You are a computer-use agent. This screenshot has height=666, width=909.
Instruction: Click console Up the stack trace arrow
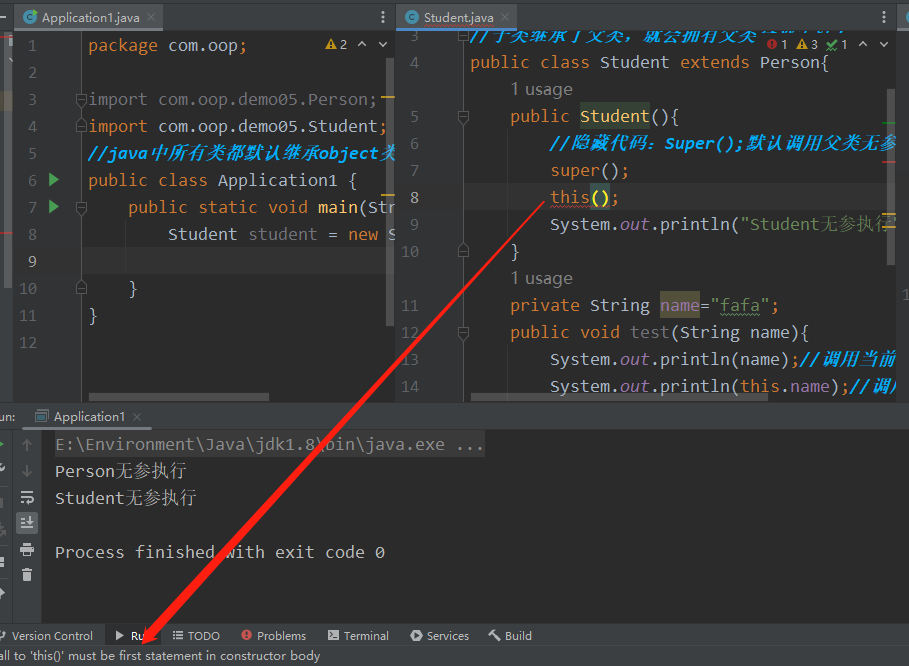(x=27, y=445)
